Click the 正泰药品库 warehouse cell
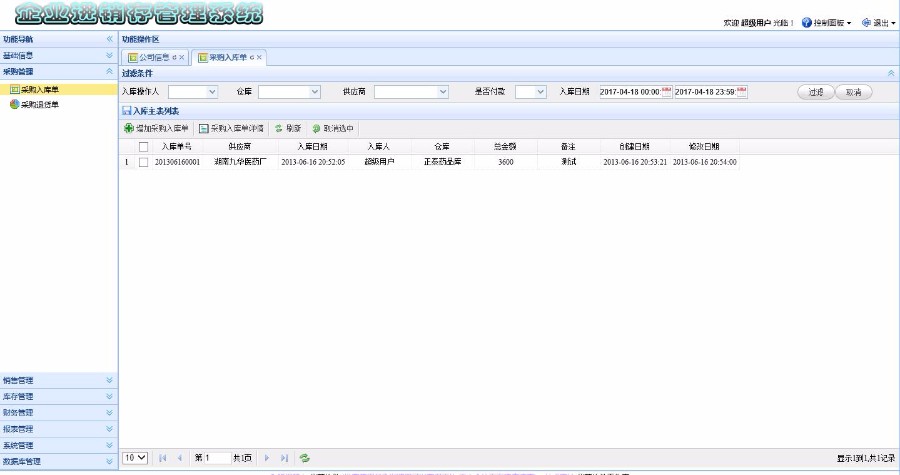 tap(443, 162)
